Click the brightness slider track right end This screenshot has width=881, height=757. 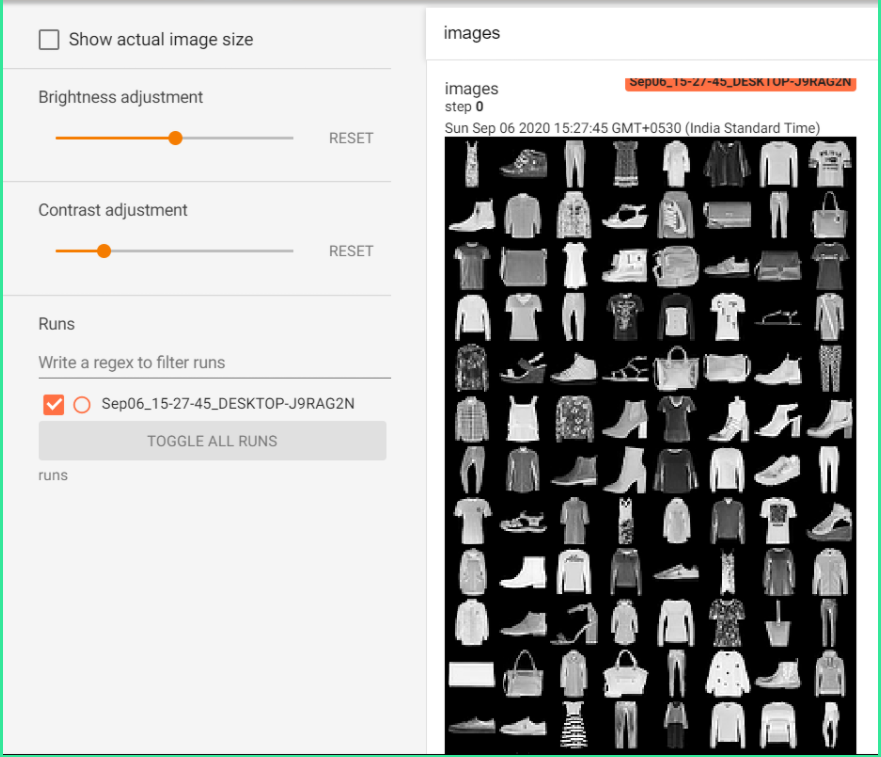point(290,138)
